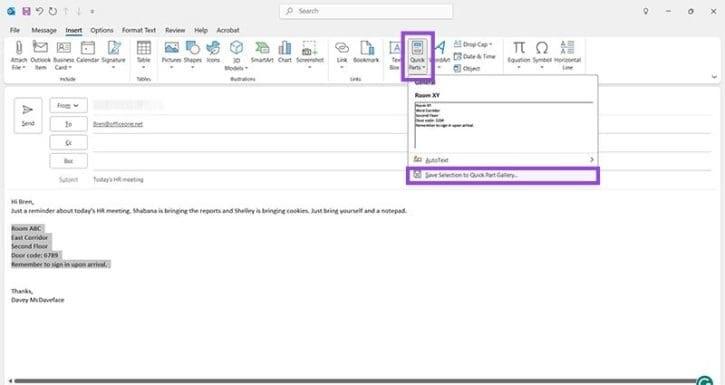The width and height of the screenshot is (725, 385).
Task: Open the Options ribbon tab
Action: (x=102, y=30)
